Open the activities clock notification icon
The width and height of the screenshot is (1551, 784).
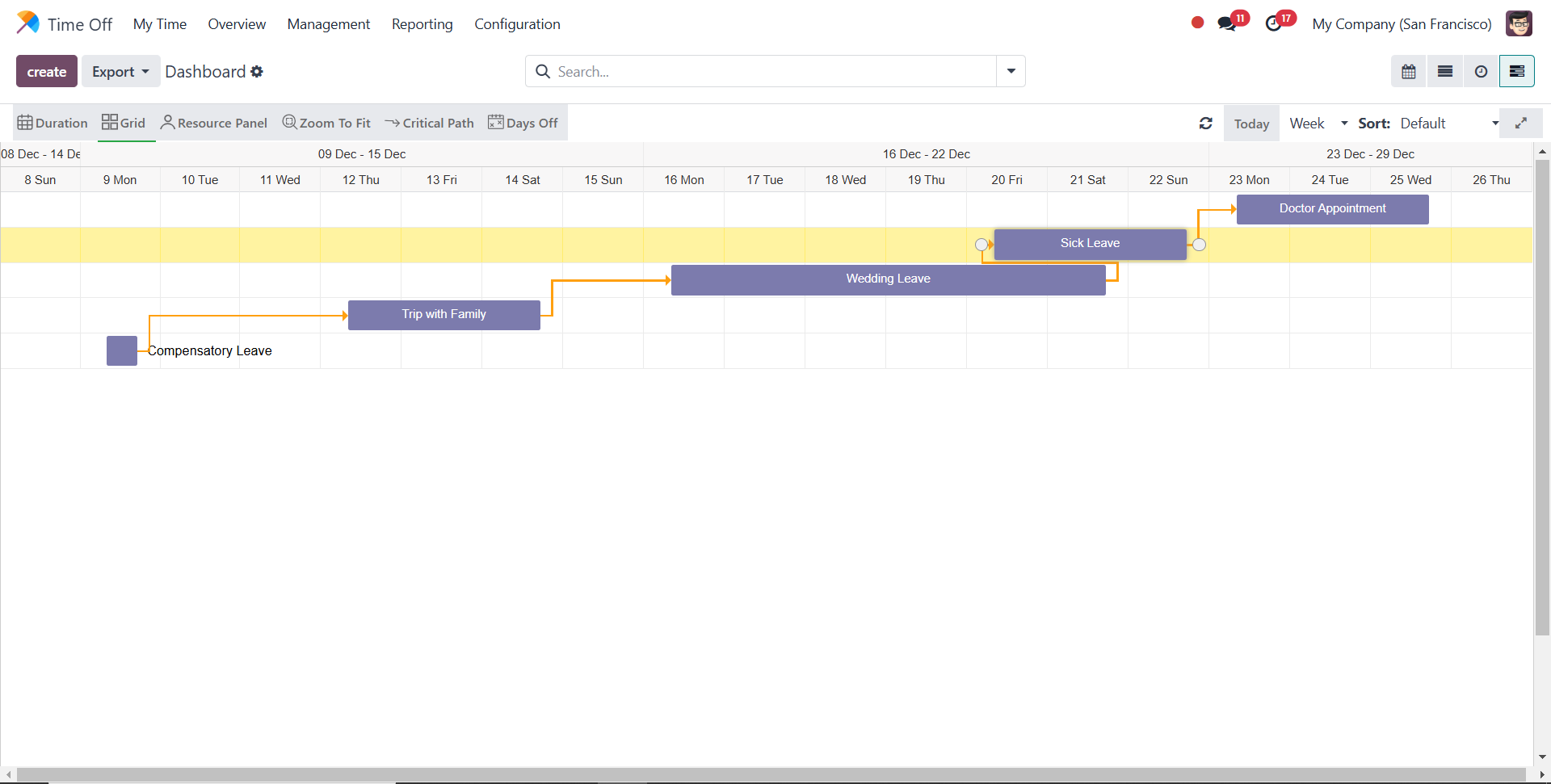[1274, 24]
